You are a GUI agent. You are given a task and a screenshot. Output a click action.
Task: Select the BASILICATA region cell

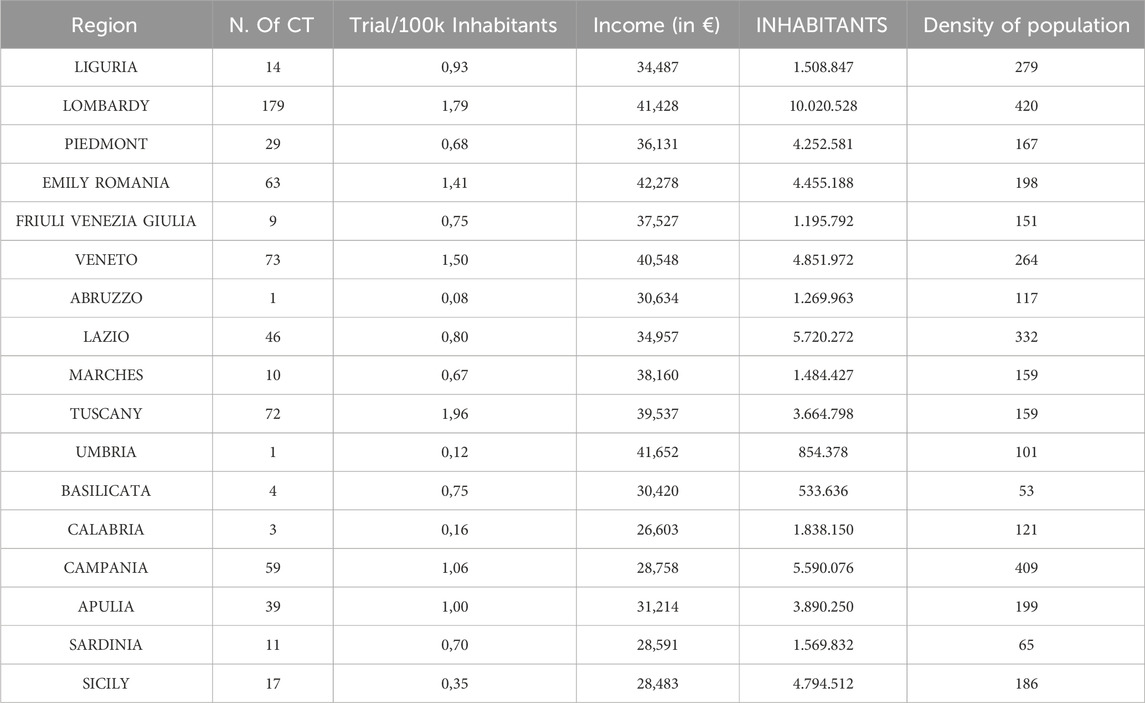(x=106, y=491)
